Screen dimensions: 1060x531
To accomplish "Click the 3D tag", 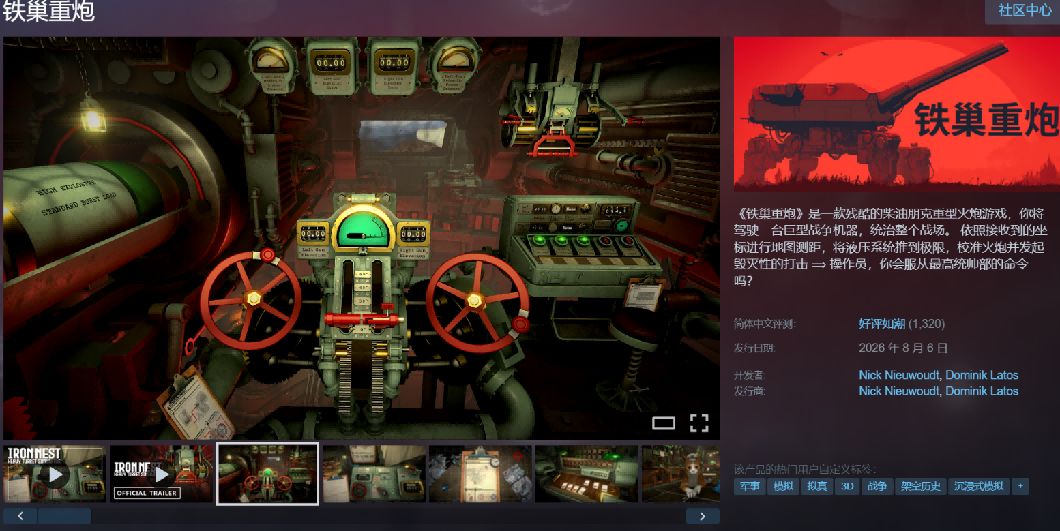I will pos(847,486).
